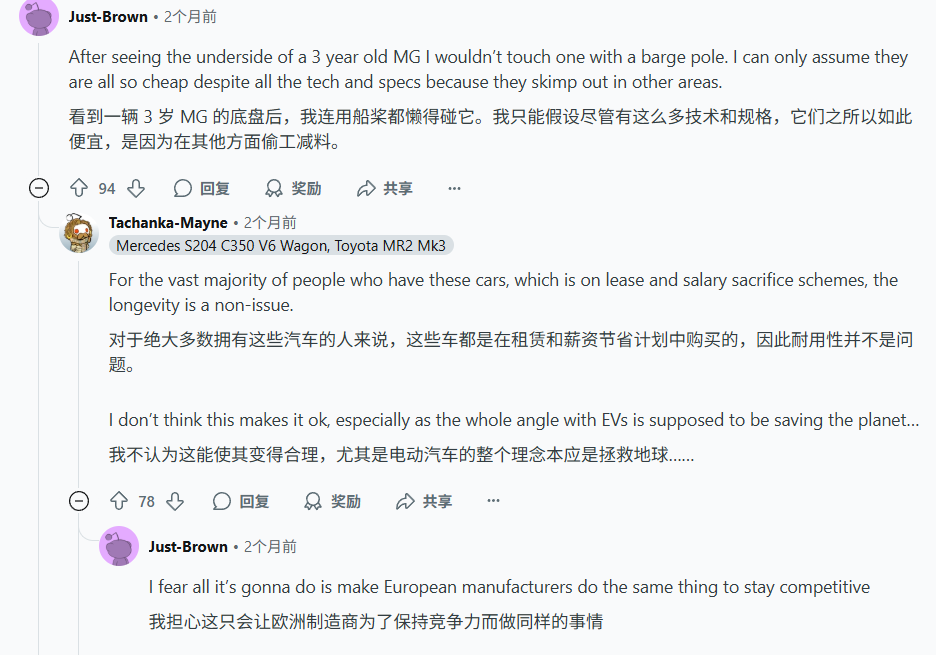This screenshot has height=655, width=936.
Task: Click the award icon under the 94-vote comment
Action: (x=274, y=188)
